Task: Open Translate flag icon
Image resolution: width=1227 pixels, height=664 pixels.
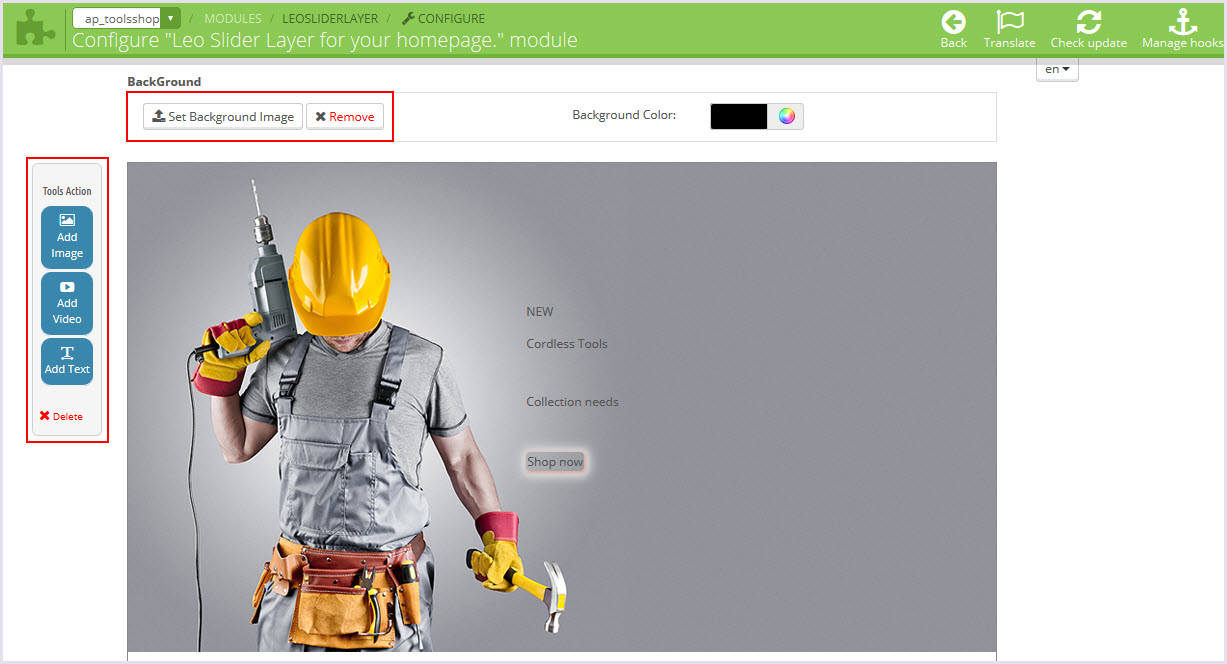Action: (1010, 22)
